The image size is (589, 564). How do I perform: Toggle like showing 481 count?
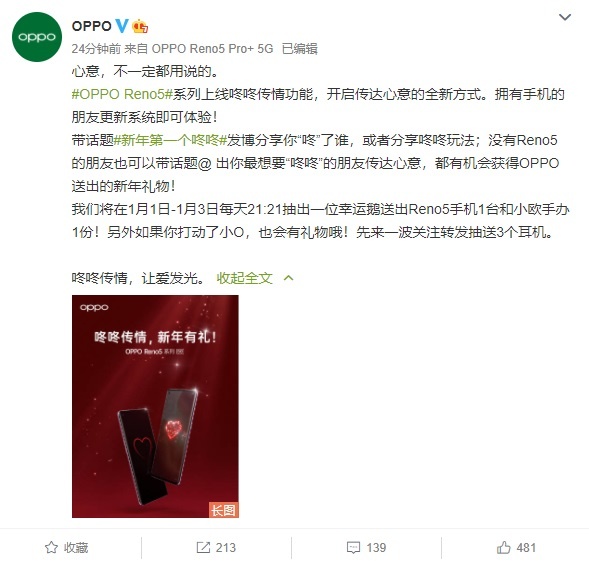tap(517, 547)
